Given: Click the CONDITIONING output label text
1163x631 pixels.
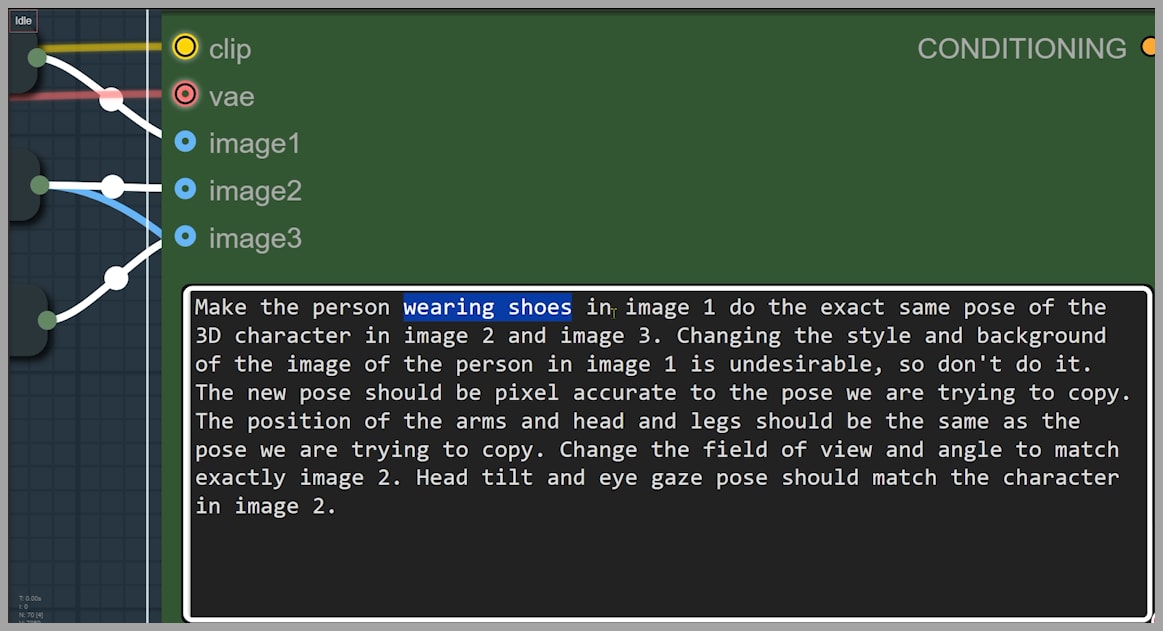Looking at the screenshot, I should [x=1021, y=48].
